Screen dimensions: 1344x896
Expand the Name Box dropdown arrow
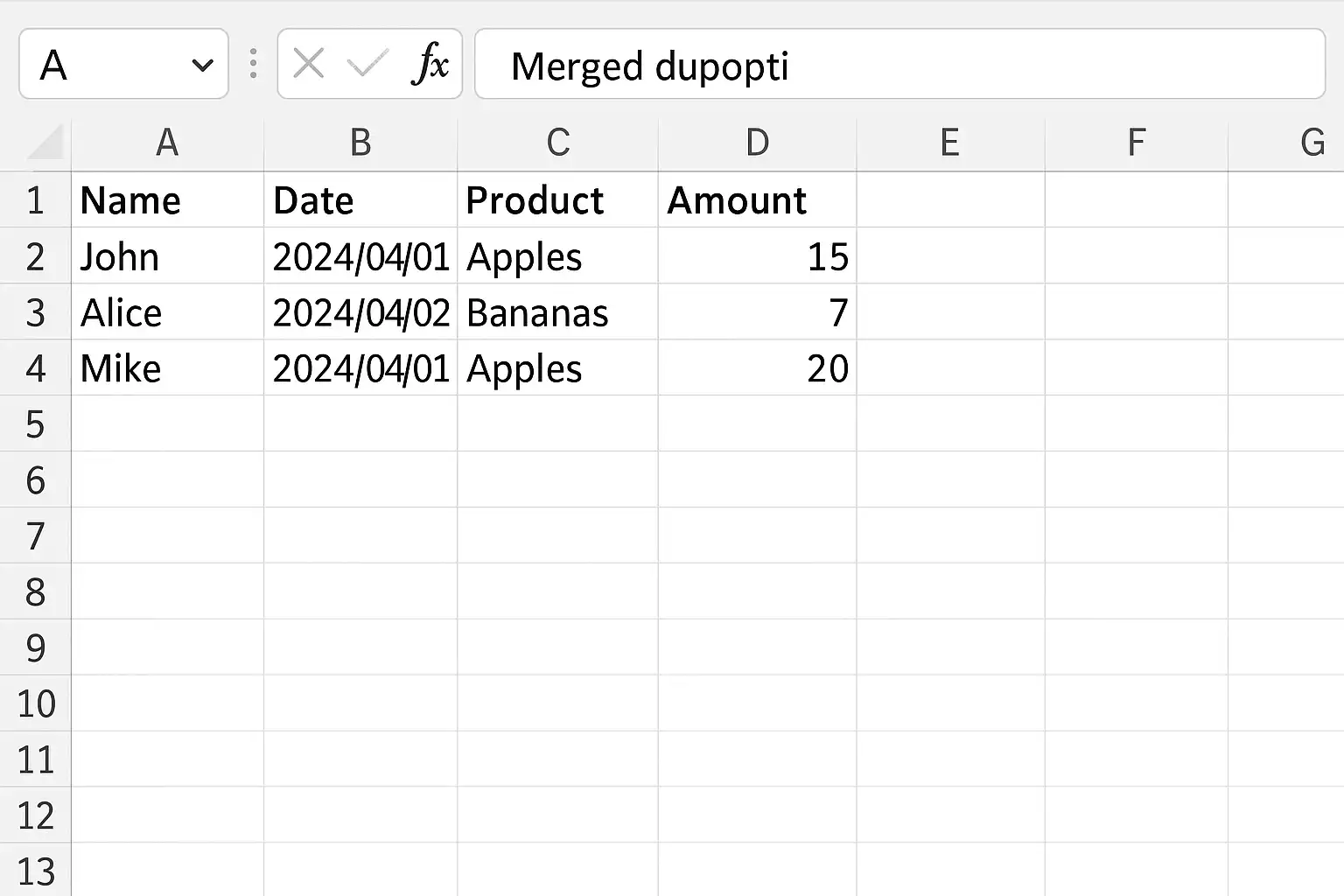tap(203, 65)
